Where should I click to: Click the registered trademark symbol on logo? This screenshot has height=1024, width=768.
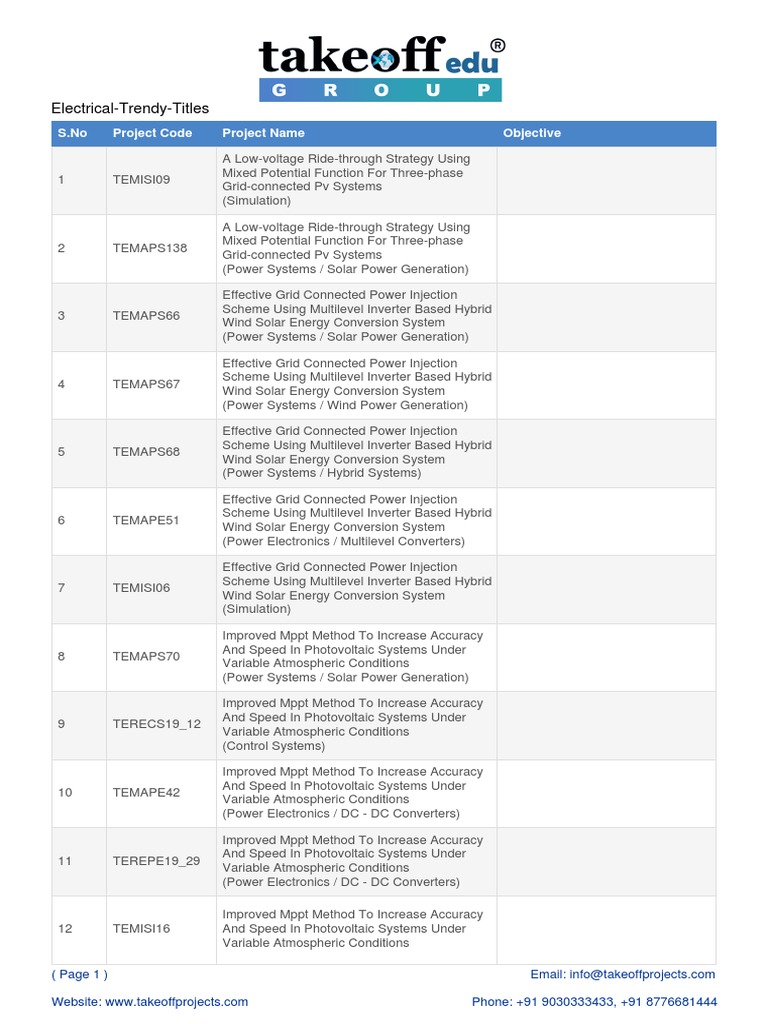tap(497, 45)
